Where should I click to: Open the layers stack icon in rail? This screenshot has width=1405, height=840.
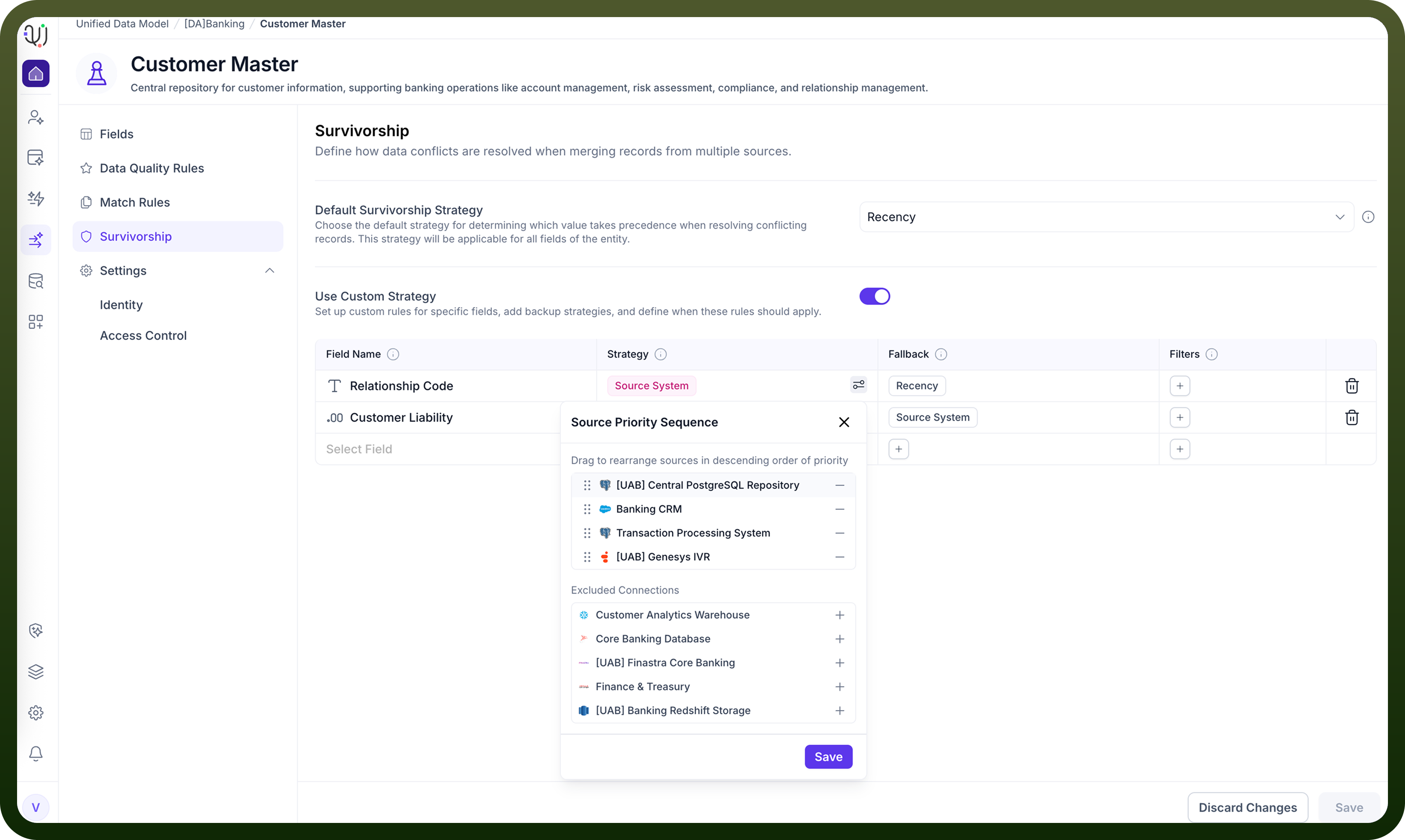click(x=36, y=671)
